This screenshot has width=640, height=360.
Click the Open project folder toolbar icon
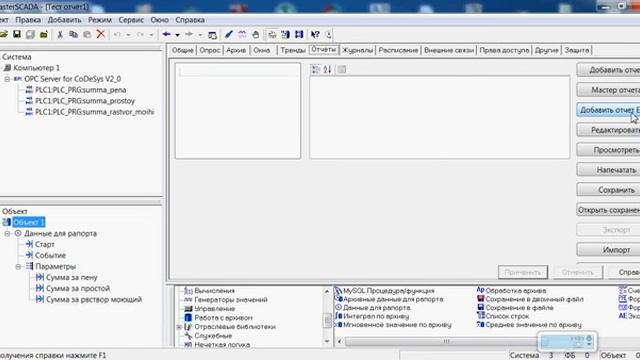pyautogui.click(x=3, y=35)
